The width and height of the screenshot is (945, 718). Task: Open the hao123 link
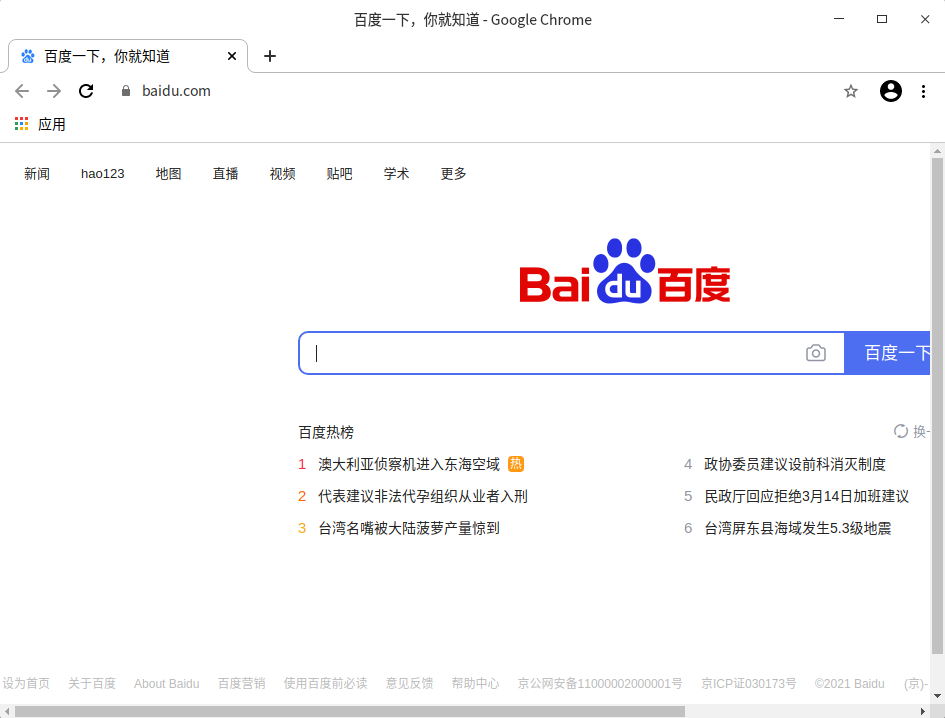click(102, 174)
